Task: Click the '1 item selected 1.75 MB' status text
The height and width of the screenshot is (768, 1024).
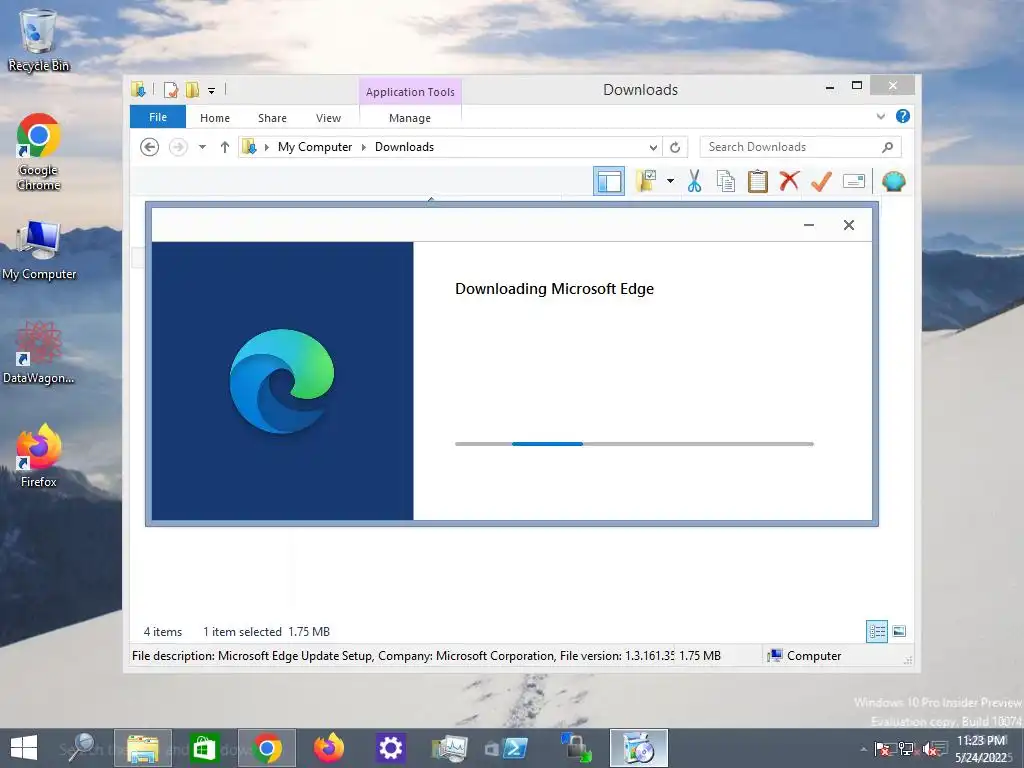Action: coord(266,632)
